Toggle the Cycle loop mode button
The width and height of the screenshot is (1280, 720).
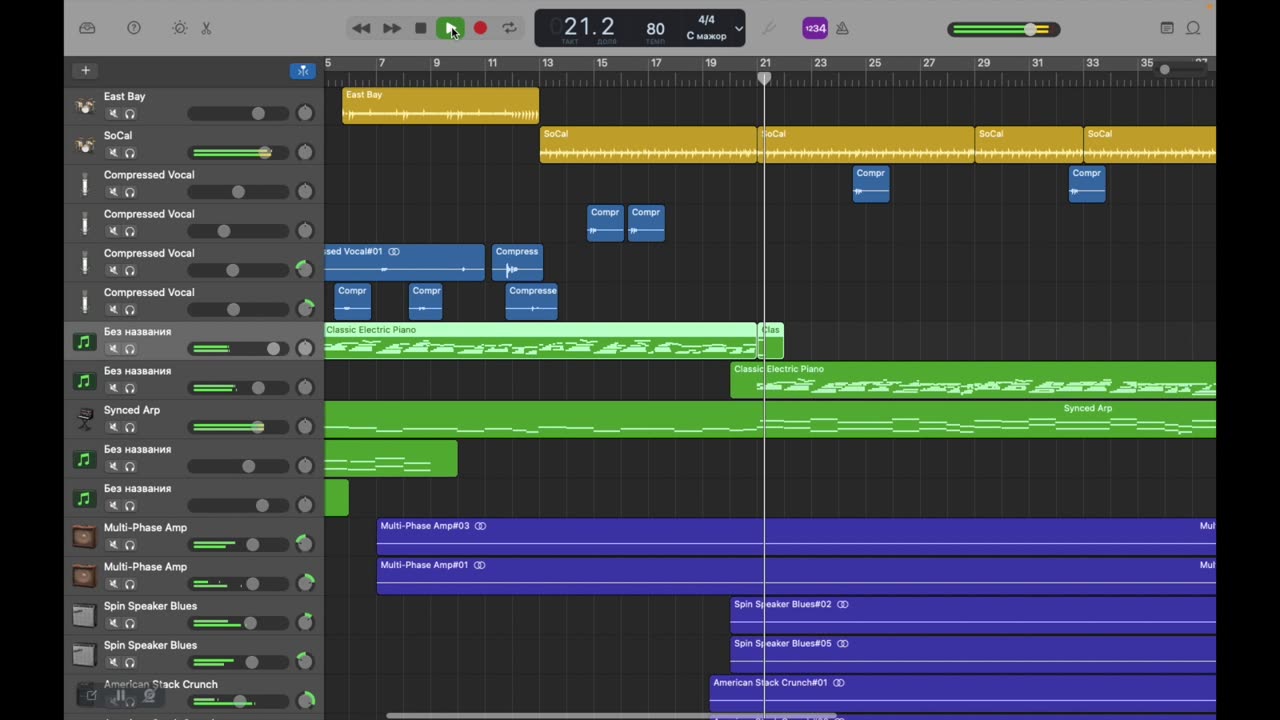(x=510, y=28)
